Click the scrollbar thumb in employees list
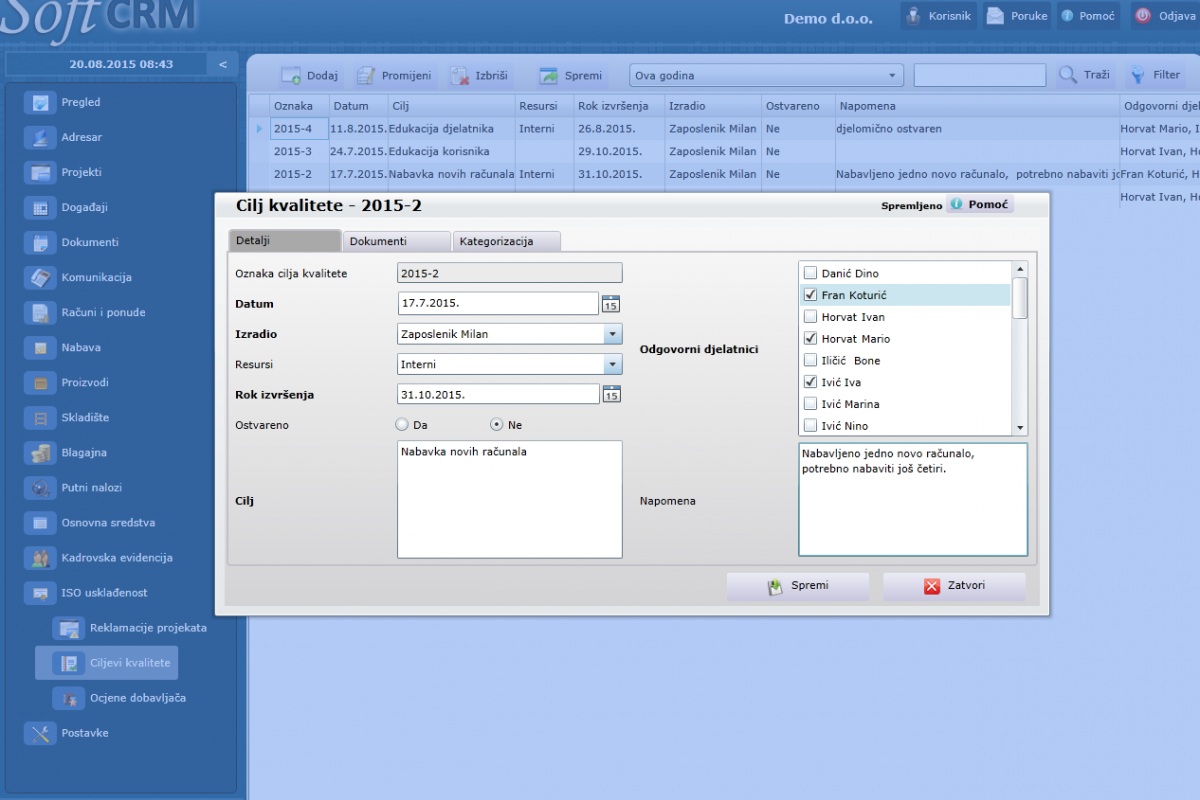The height and width of the screenshot is (800, 1200). [1020, 298]
